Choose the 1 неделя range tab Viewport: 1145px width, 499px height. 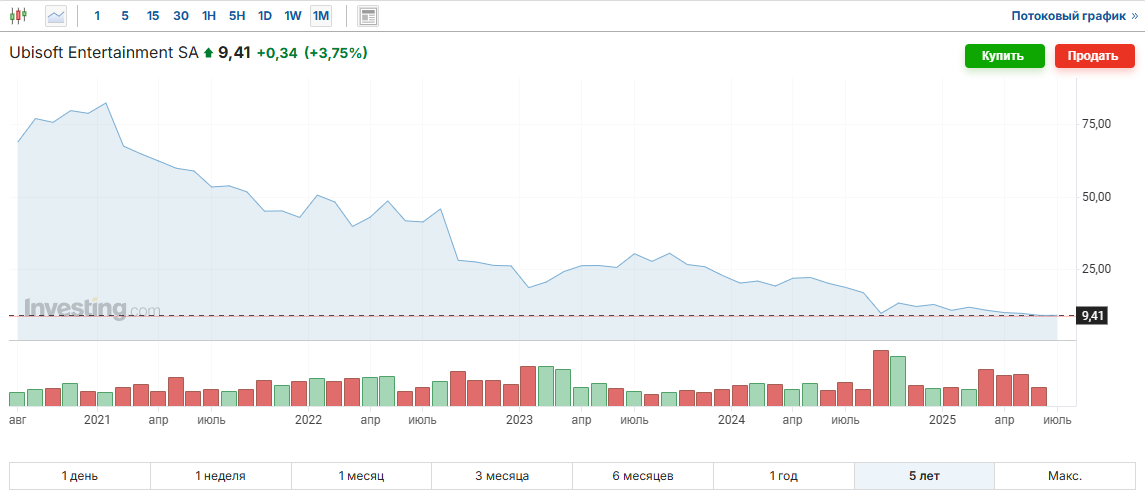tap(221, 476)
